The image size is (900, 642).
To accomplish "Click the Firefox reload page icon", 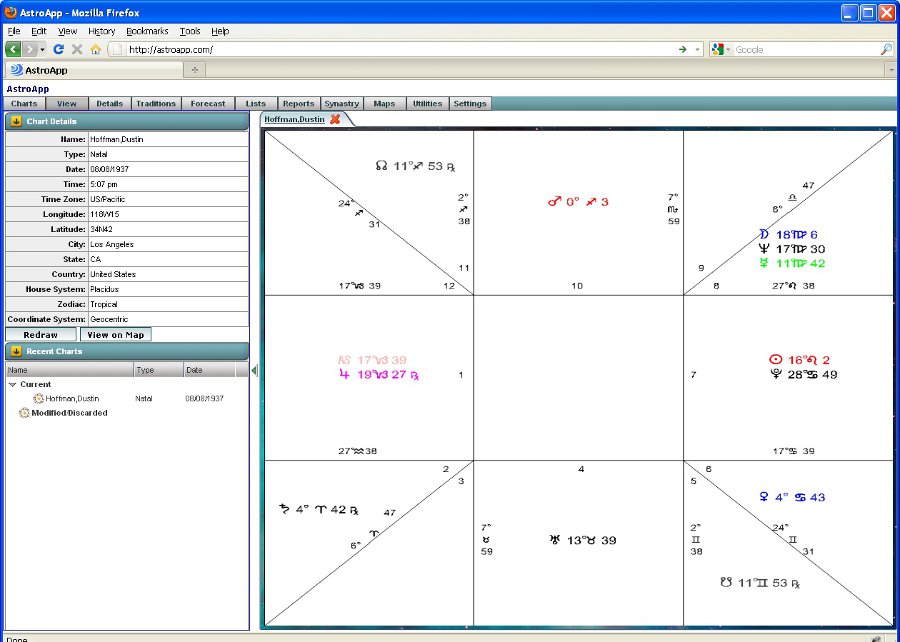I will tap(59, 49).
